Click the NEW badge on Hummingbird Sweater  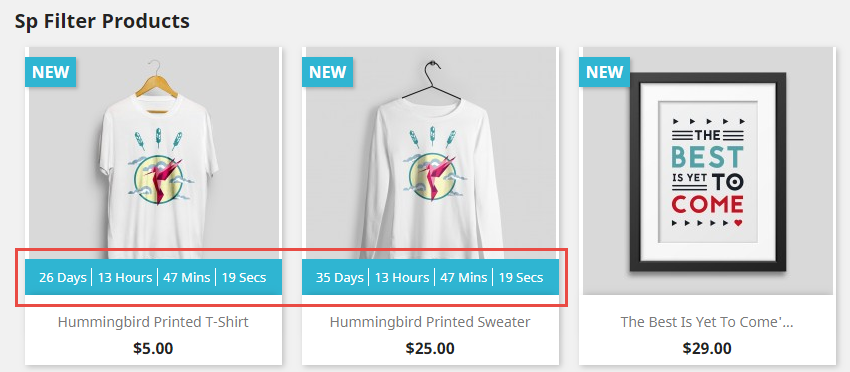pos(327,72)
